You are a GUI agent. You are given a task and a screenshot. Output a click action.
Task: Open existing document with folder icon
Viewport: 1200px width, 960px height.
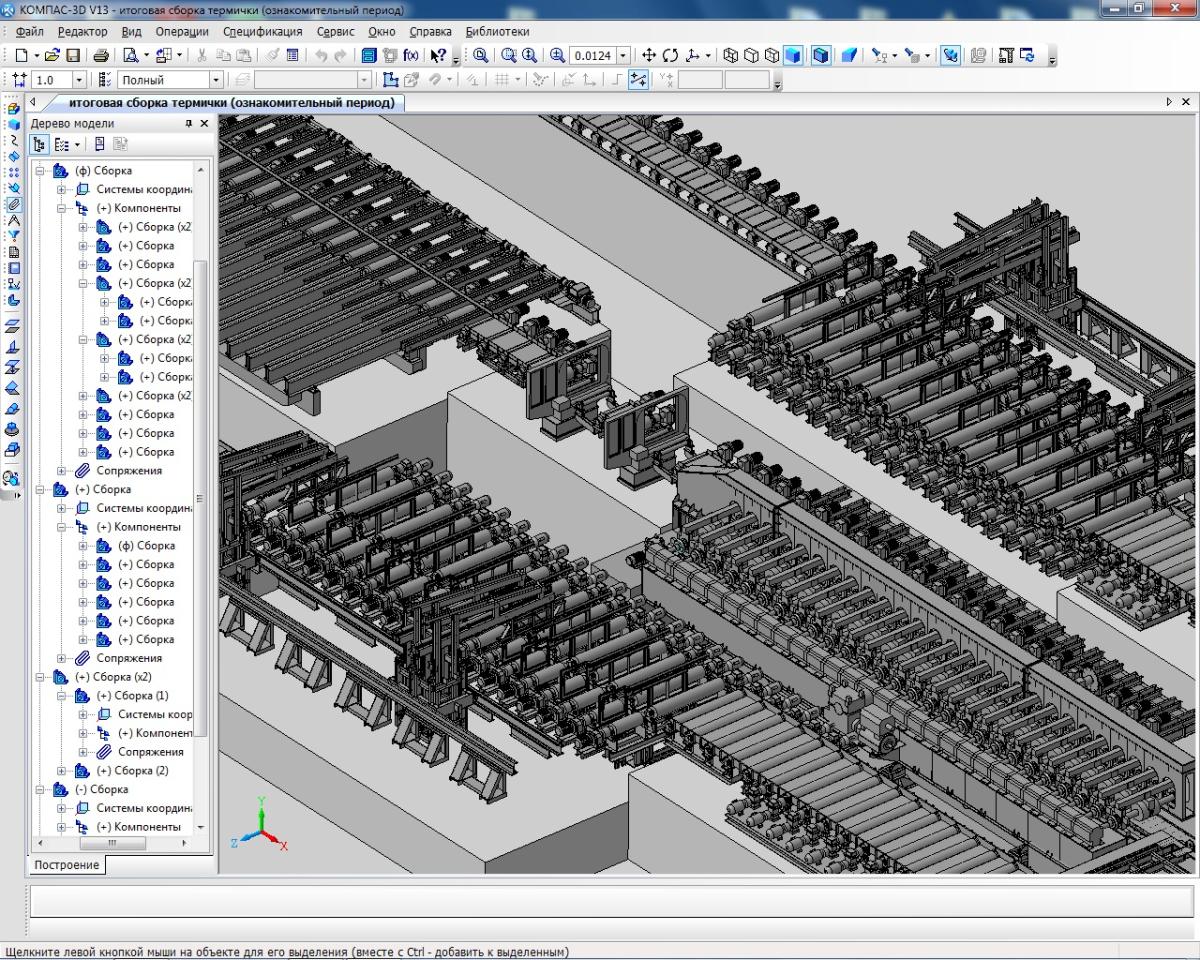click(x=52, y=56)
